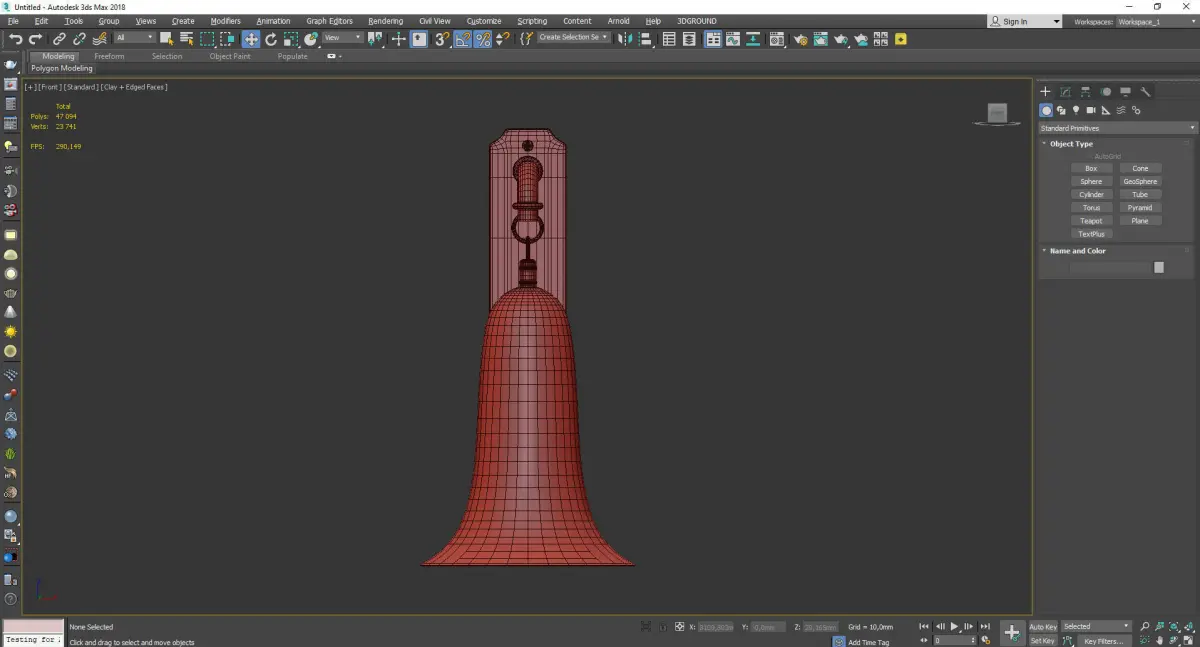Select the Select Object tool
This screenshot has height=647, width=1200.
167,39
